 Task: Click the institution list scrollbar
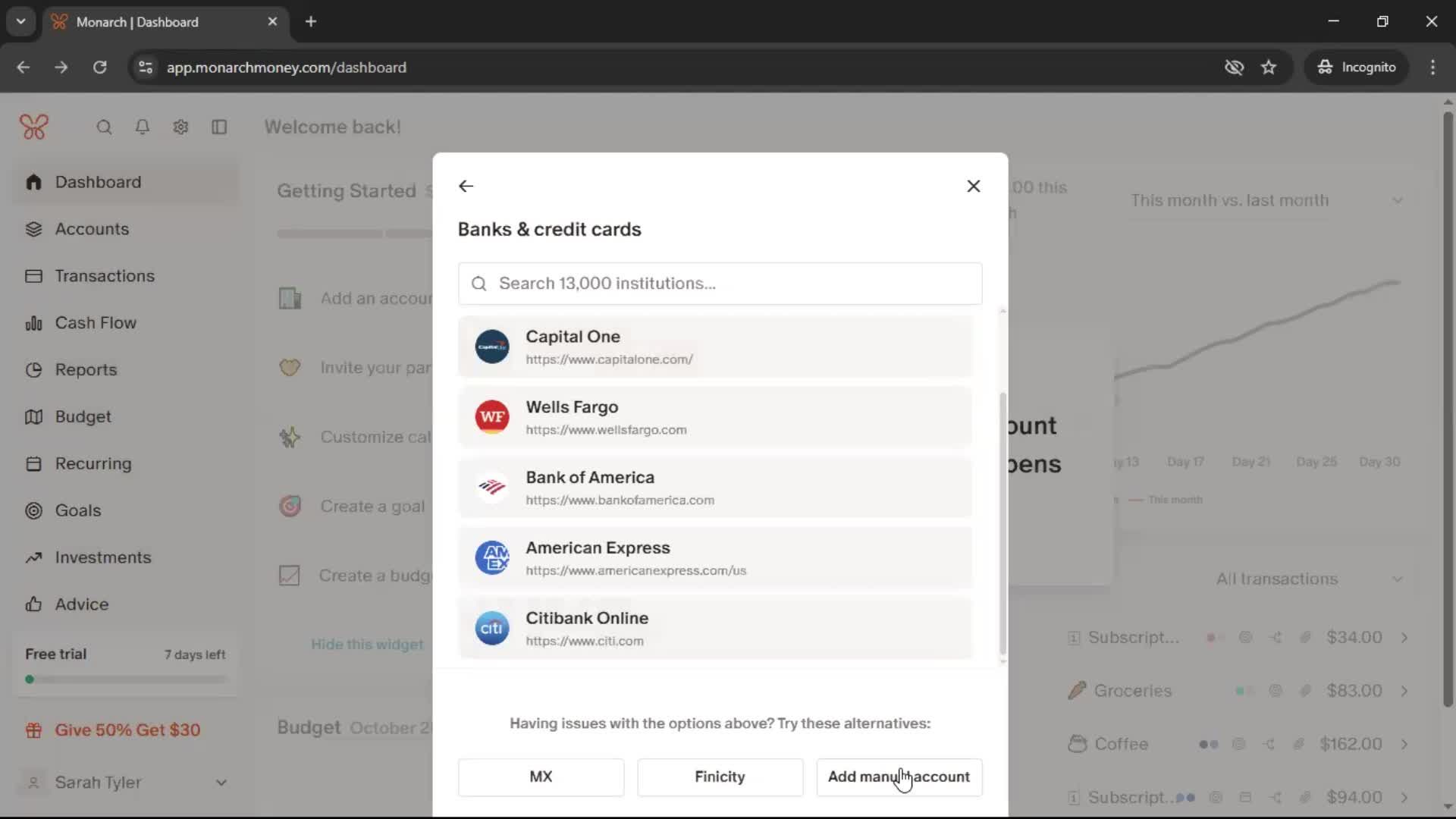tap(1003, 523)
